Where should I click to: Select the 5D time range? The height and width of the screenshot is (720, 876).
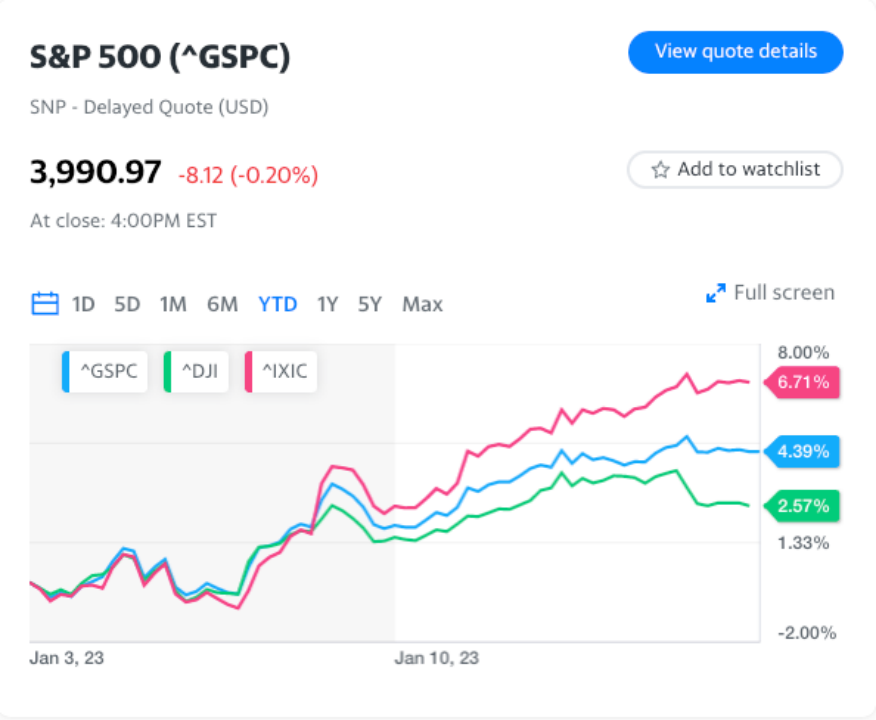click(x=127, y=304)
